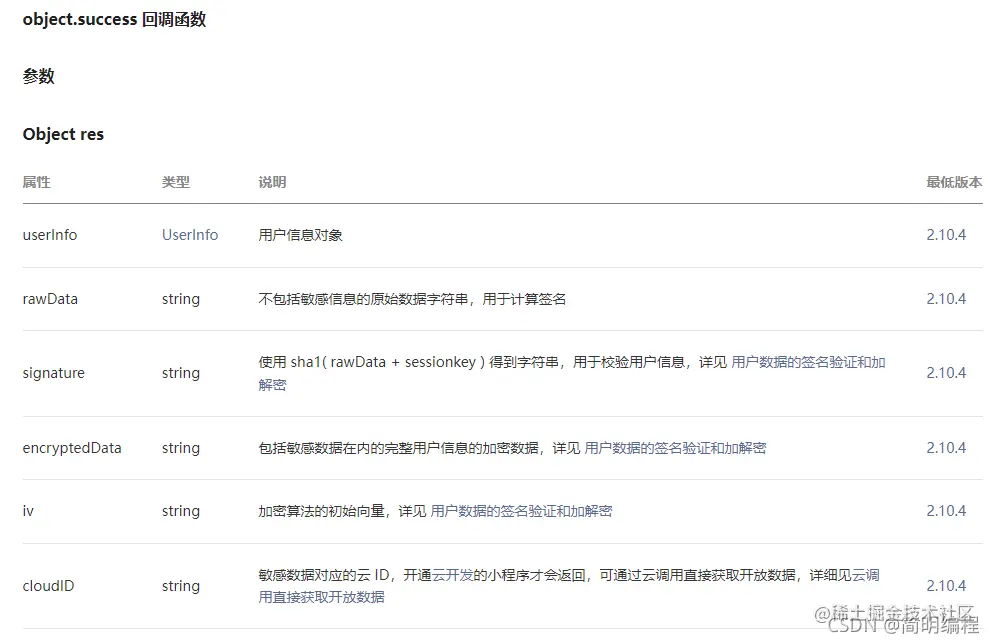Click the 说明 column header
994x643 pixels.
point(271,182)
